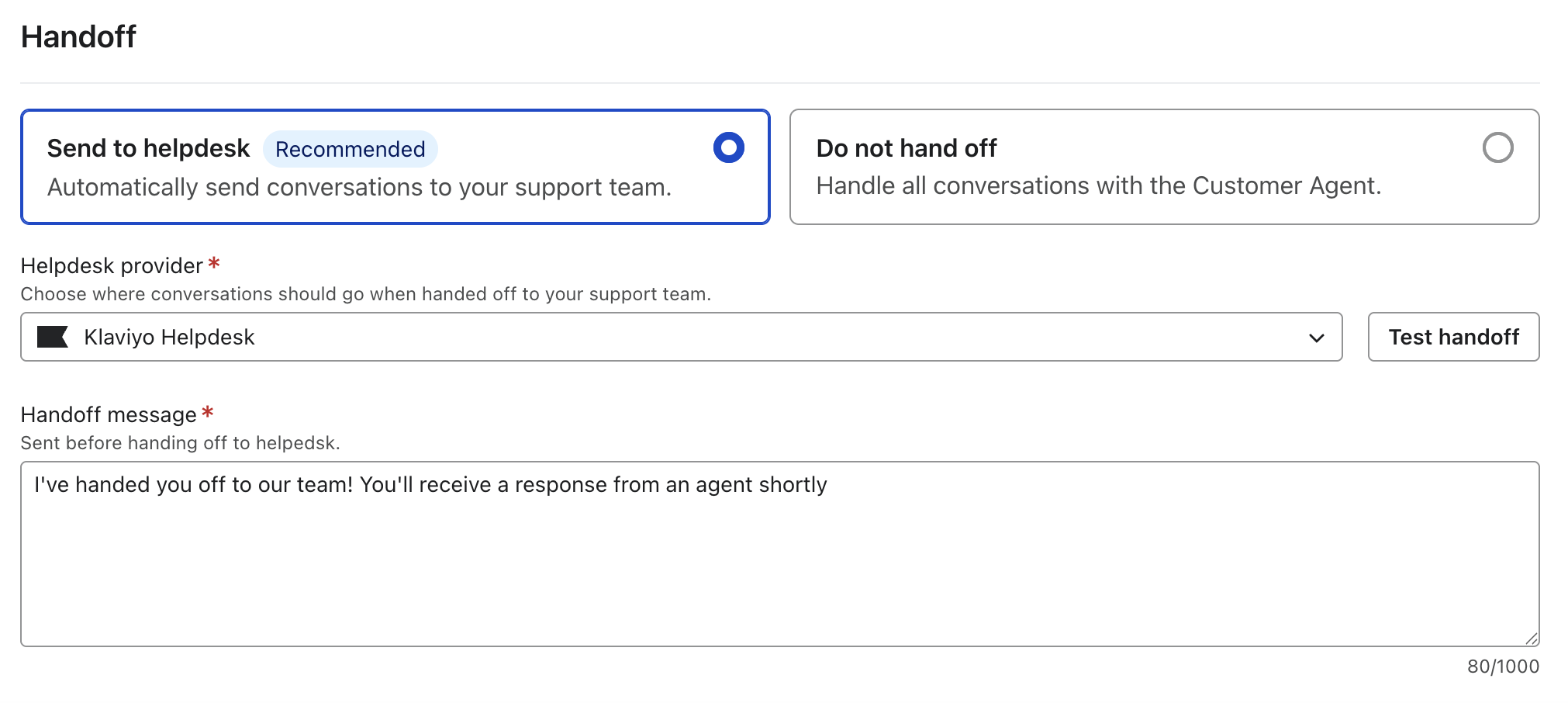The width and height of the screenshot is (1568, 703).
Task: Click the "Automatically send conversations" description text
Action: 359,187
